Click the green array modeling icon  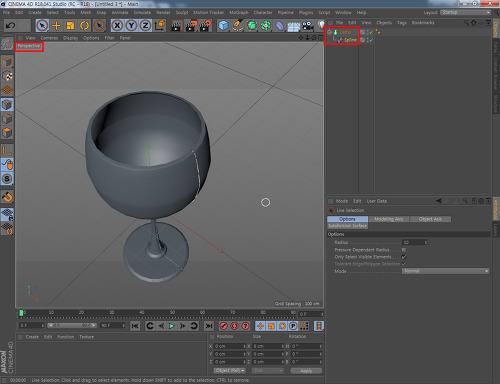(266, 26)
